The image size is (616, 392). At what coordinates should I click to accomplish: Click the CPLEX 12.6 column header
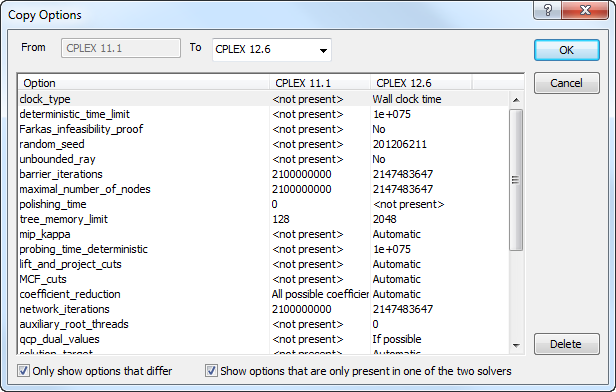coord(421,83)
